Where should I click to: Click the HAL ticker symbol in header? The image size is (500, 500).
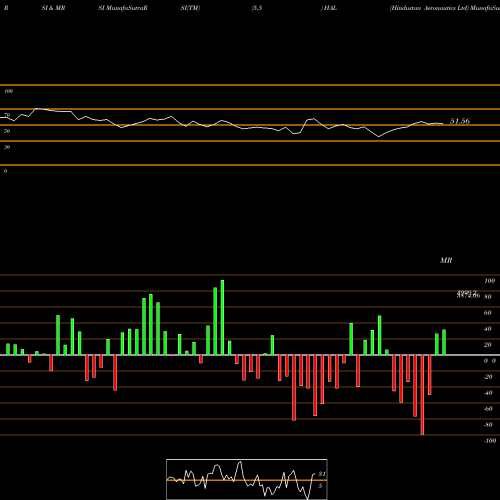330,8
